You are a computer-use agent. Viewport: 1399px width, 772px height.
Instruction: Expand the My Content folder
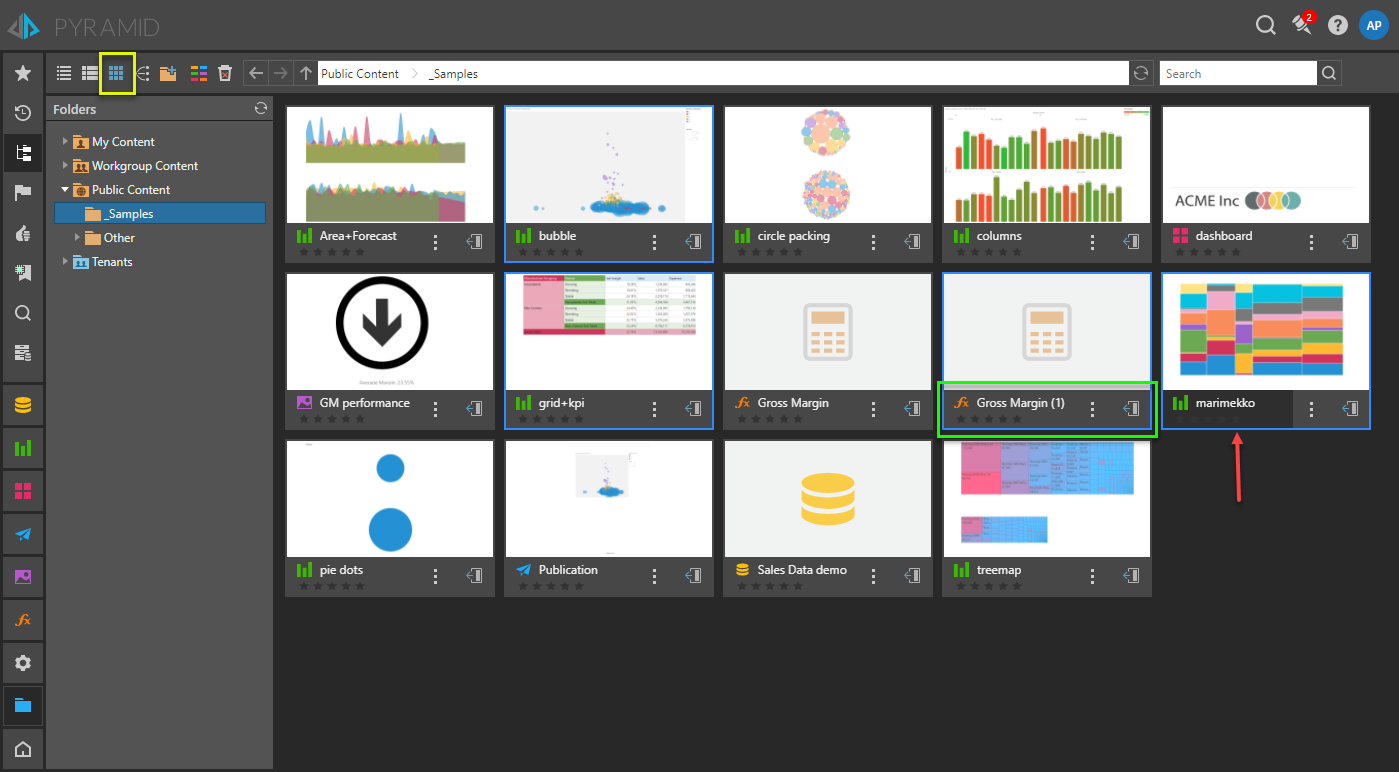(x=66, y=142)
